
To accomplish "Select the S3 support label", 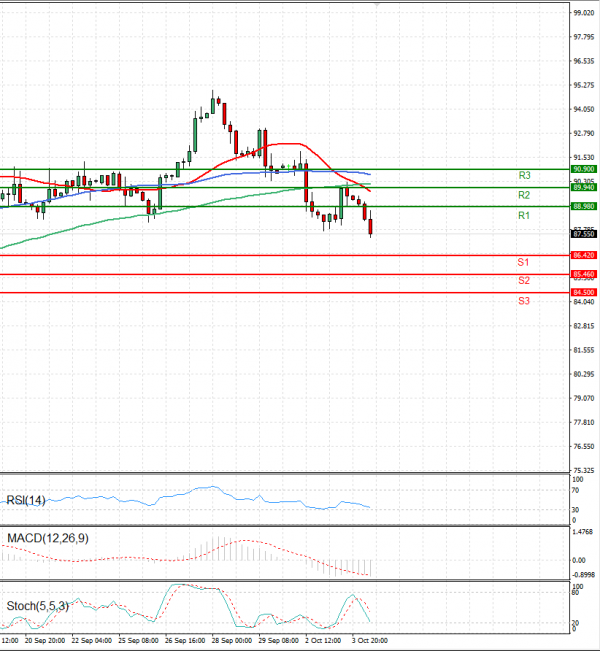I will click(x=524, y=301).
